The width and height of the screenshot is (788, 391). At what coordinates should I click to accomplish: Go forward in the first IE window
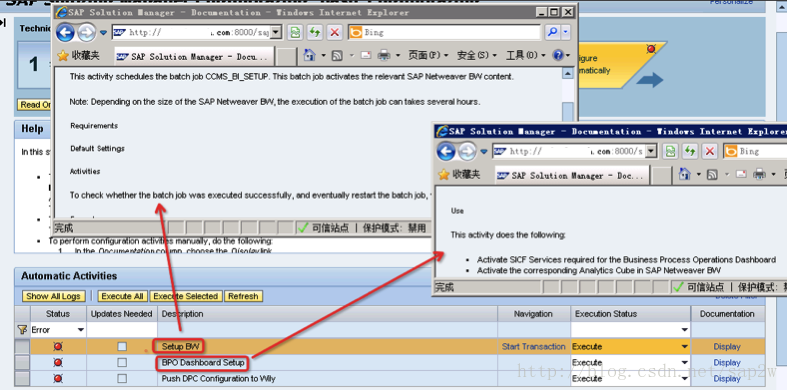[86, 33]
